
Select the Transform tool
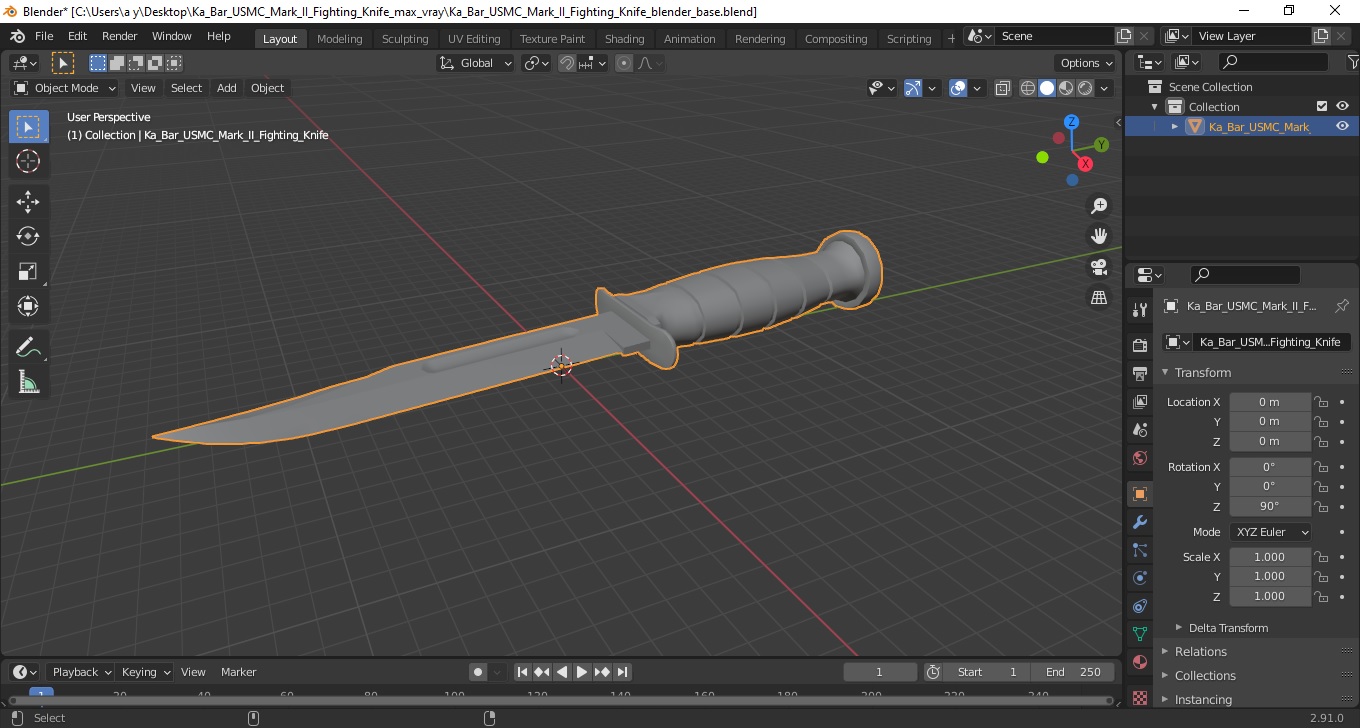28,306
